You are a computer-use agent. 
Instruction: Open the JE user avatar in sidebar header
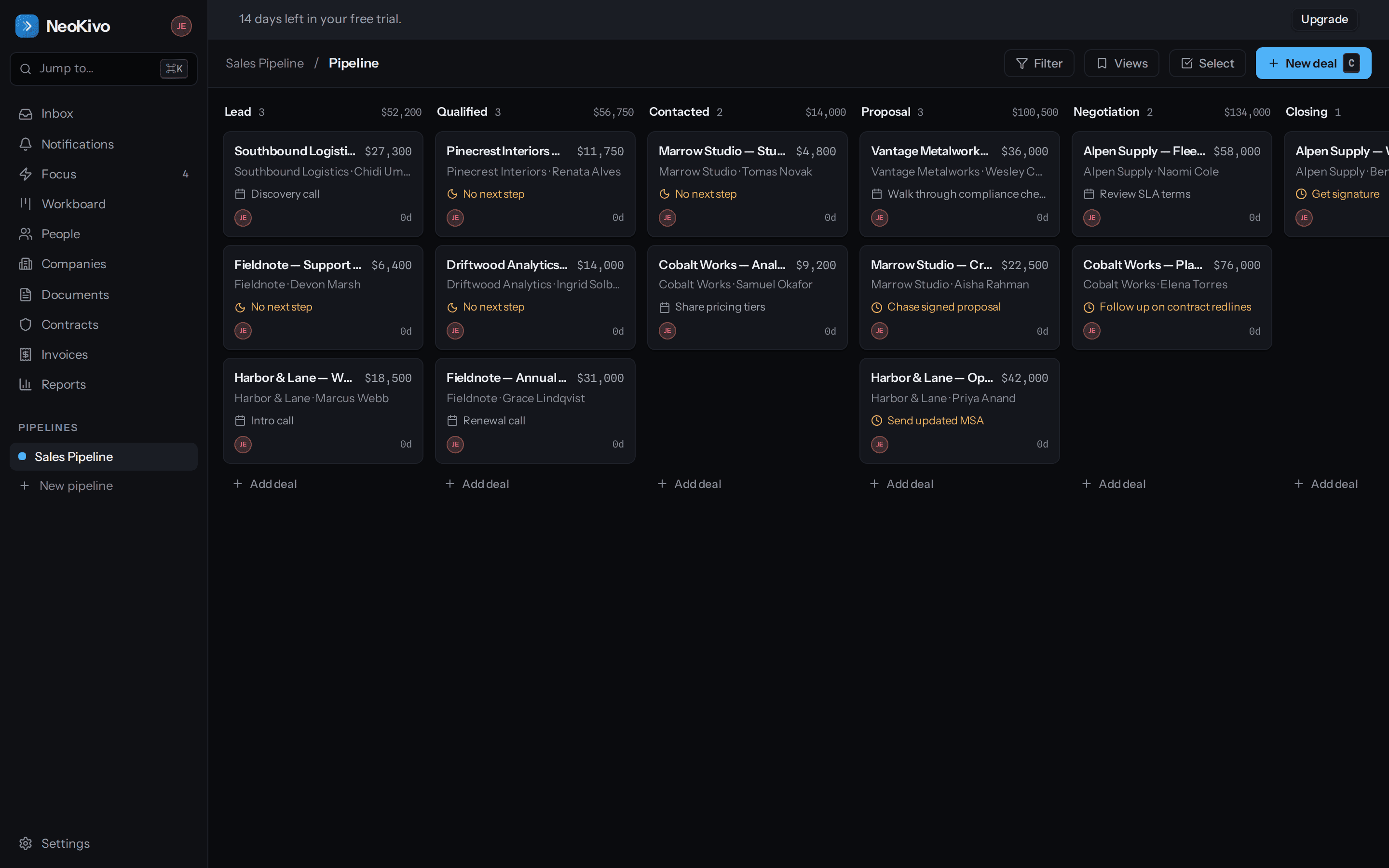181,26
